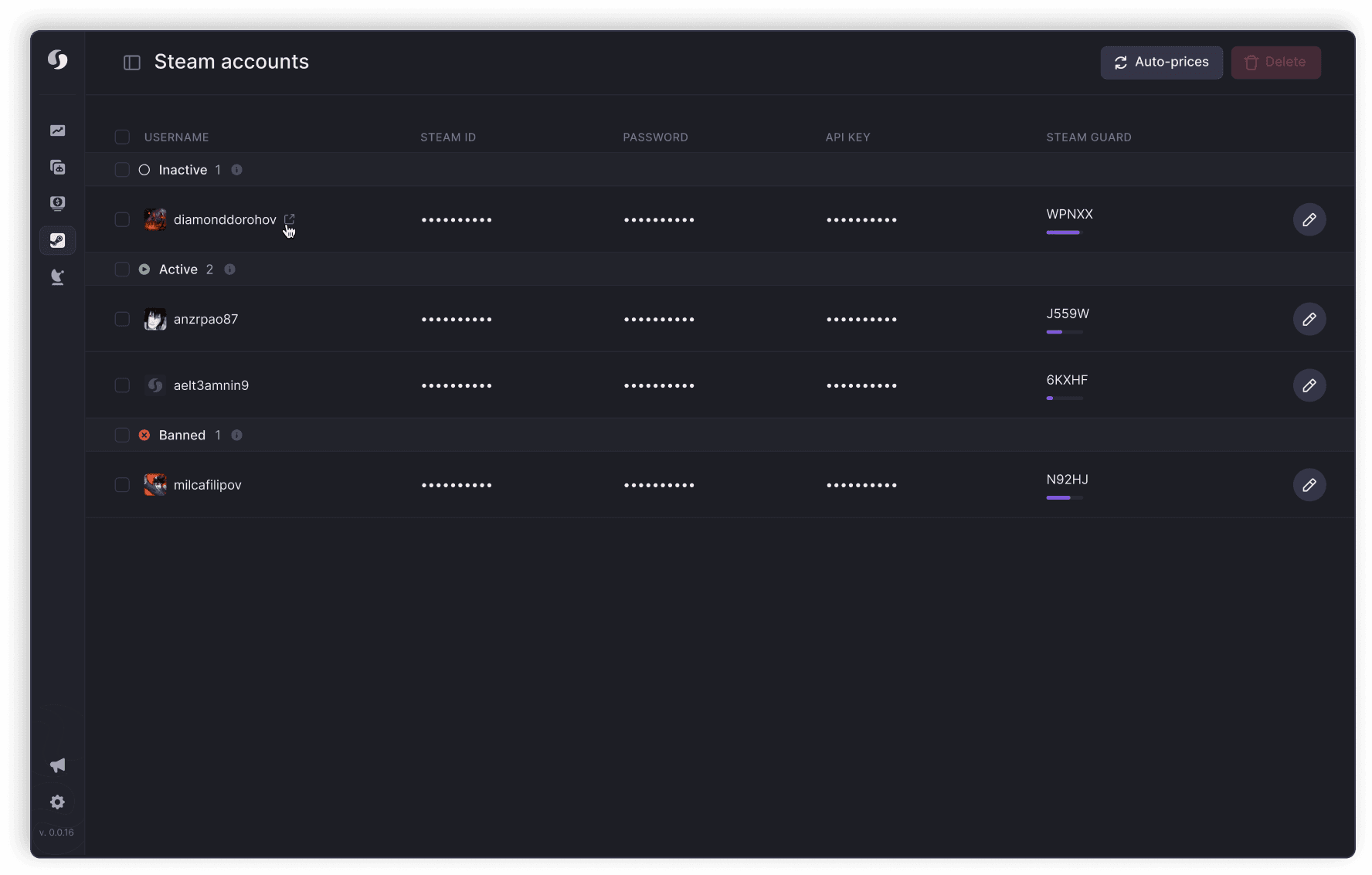
Task: Collapse the panel using the sidebar toggle icon
Action: click(x=132, y=63)
